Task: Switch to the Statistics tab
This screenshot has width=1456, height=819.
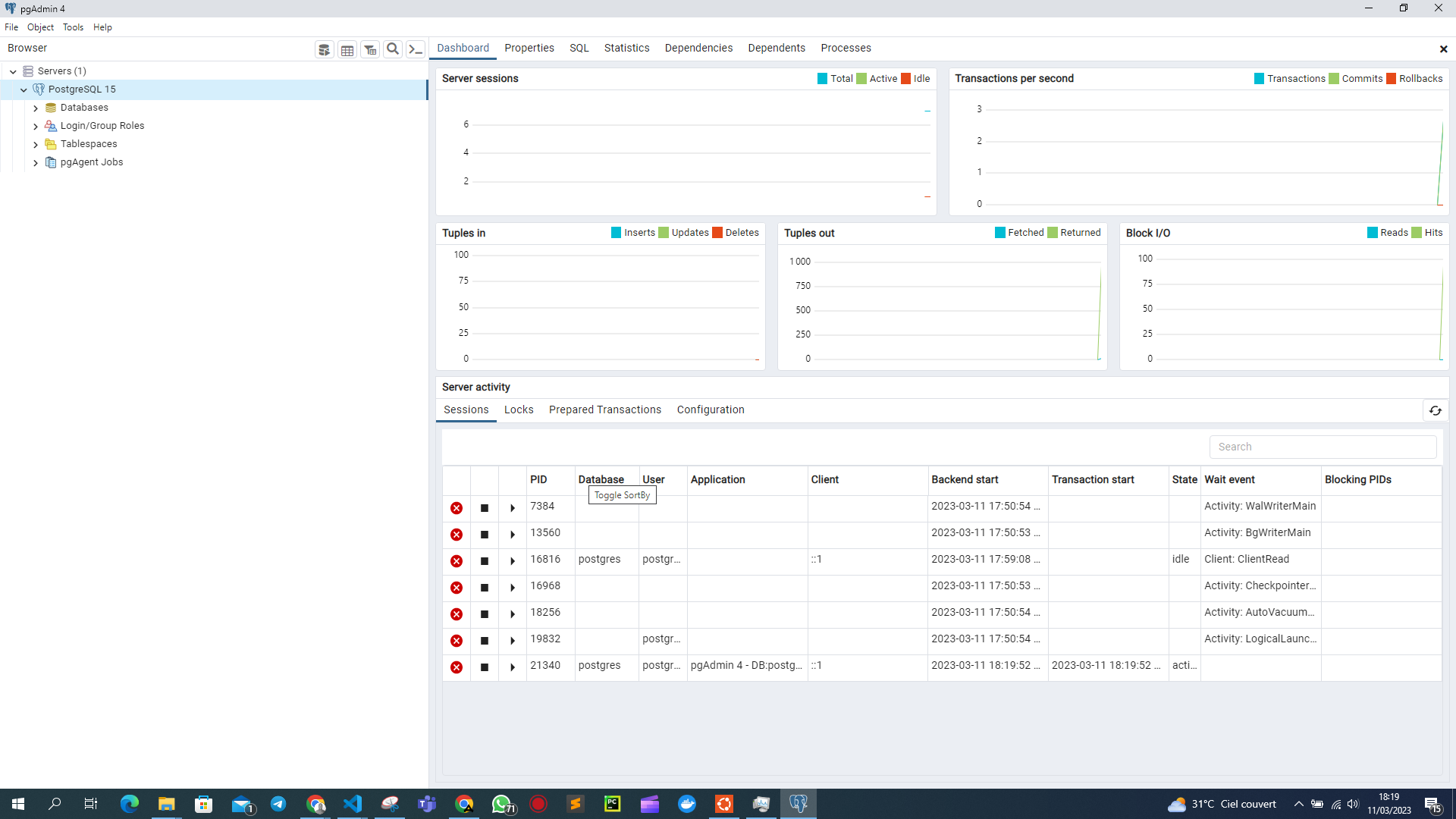Action: pyautogui.click(x=626, y=48)
